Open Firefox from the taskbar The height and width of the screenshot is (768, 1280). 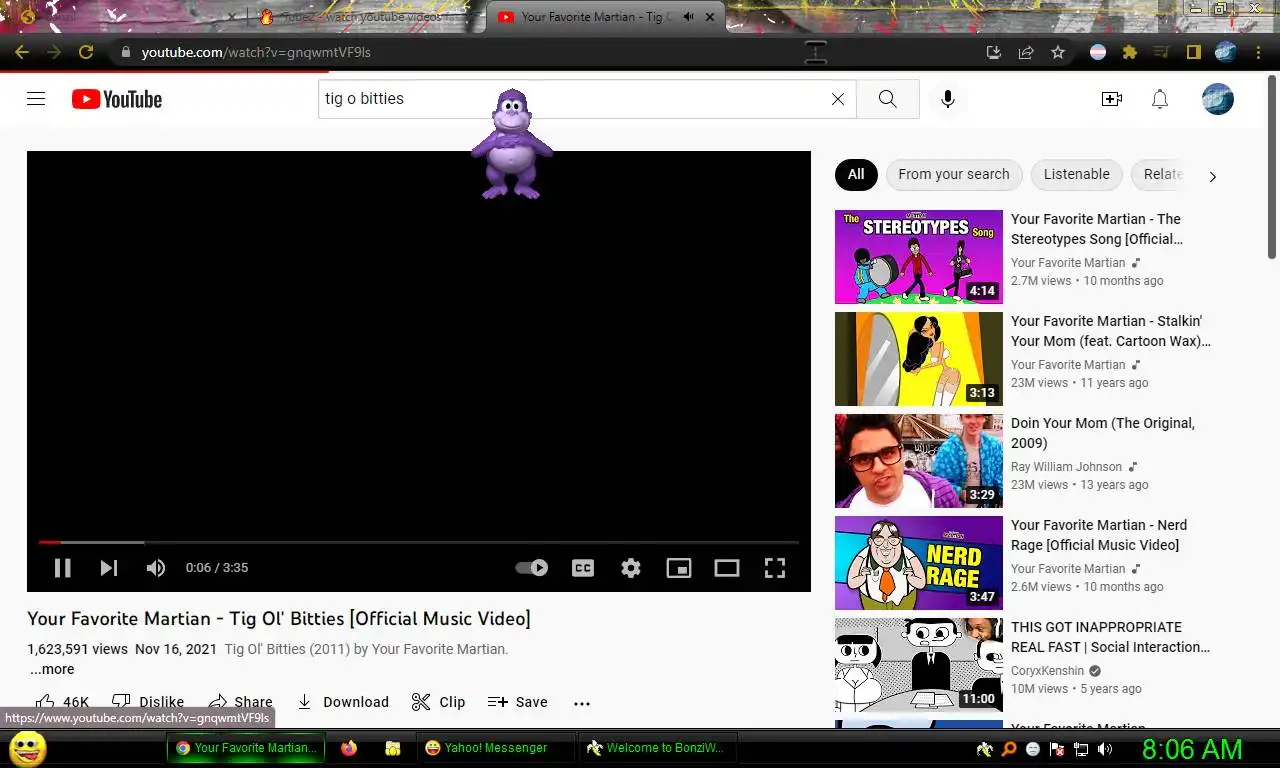click(x=349, y=748)
